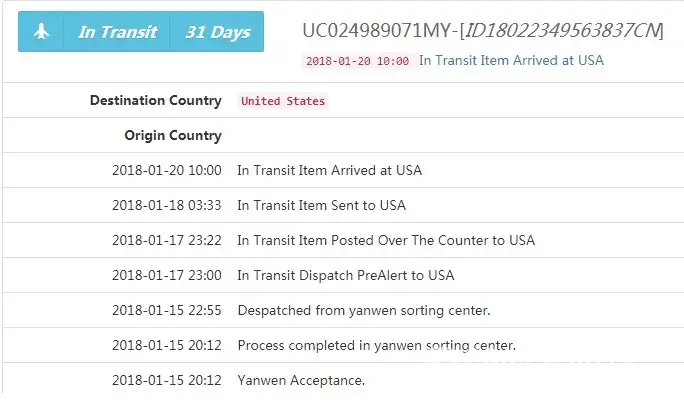Screen dimensions: 684x411
Task: Click the 2018-01-17 23:22 timestamp
Action: [166, 240]
